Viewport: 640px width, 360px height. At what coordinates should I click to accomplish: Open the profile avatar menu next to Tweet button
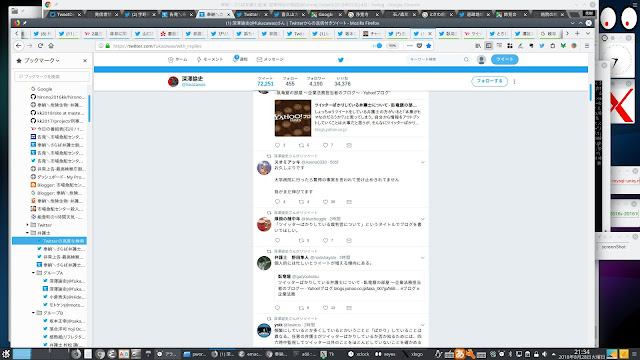point(481,60)
